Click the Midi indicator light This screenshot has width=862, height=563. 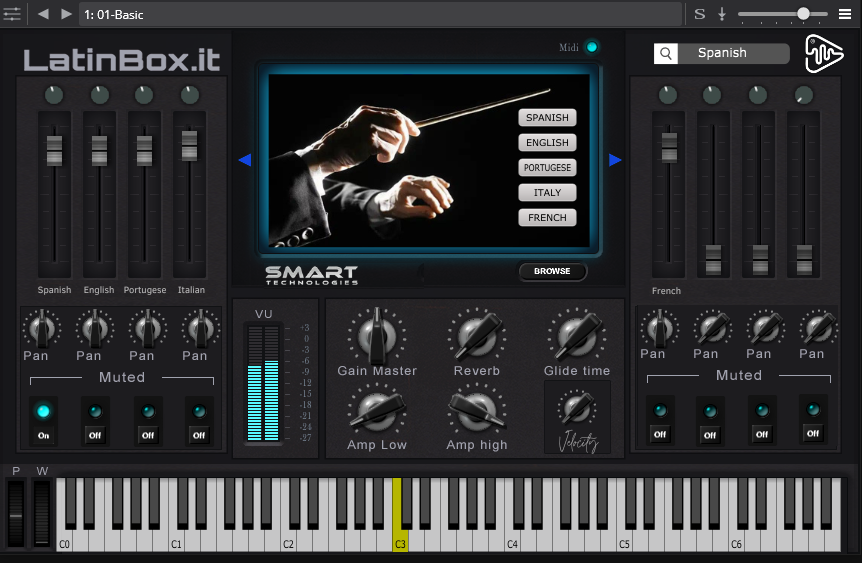pos(592,47)
